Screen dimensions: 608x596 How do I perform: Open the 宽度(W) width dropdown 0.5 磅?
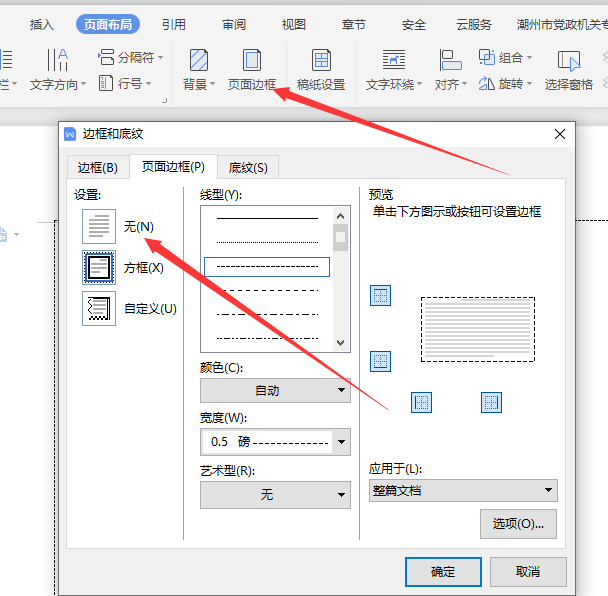tap(275, 442)
